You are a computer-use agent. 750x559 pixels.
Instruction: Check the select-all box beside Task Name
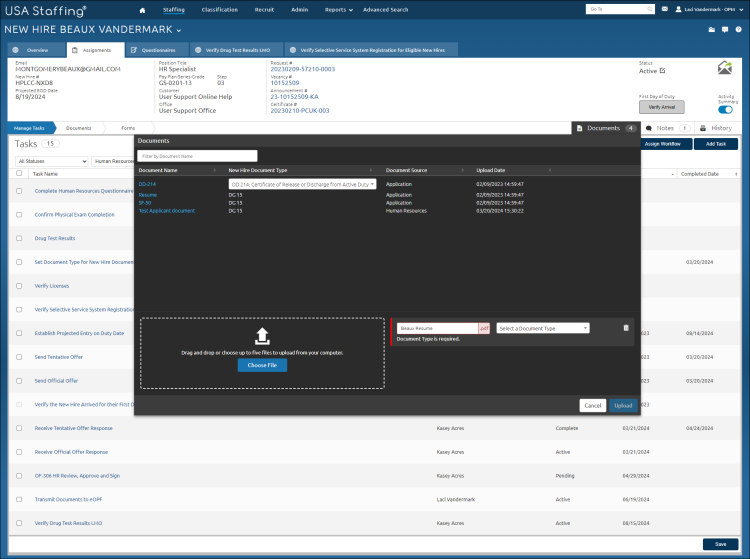point(19,174)
